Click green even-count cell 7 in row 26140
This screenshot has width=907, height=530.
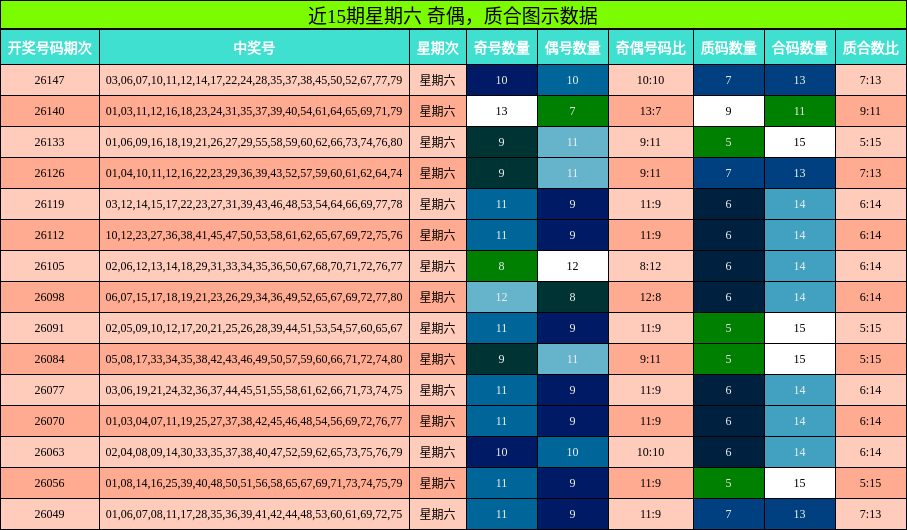click(x=573, y=111)
